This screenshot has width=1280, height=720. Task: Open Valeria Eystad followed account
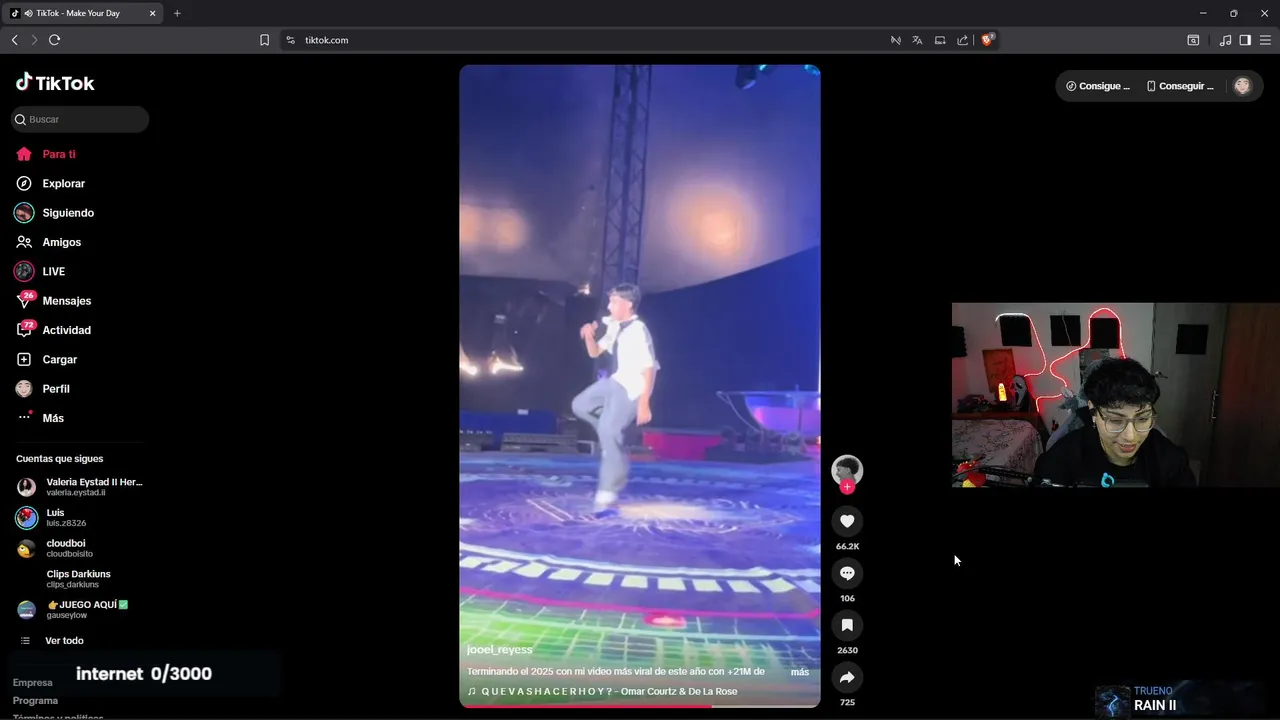coord(80,487)
